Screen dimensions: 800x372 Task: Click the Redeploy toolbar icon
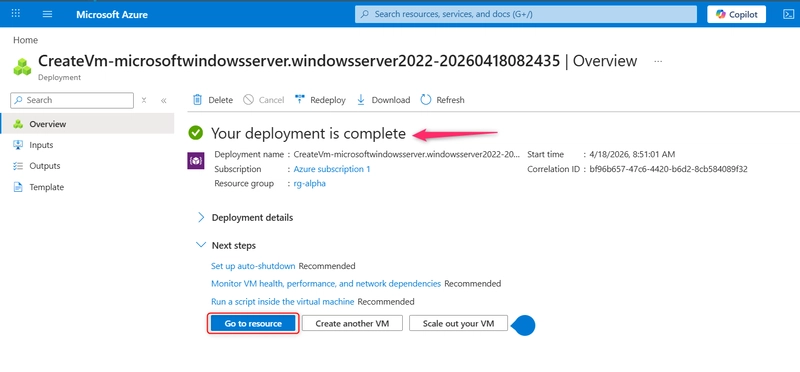[x=300, y=100]
